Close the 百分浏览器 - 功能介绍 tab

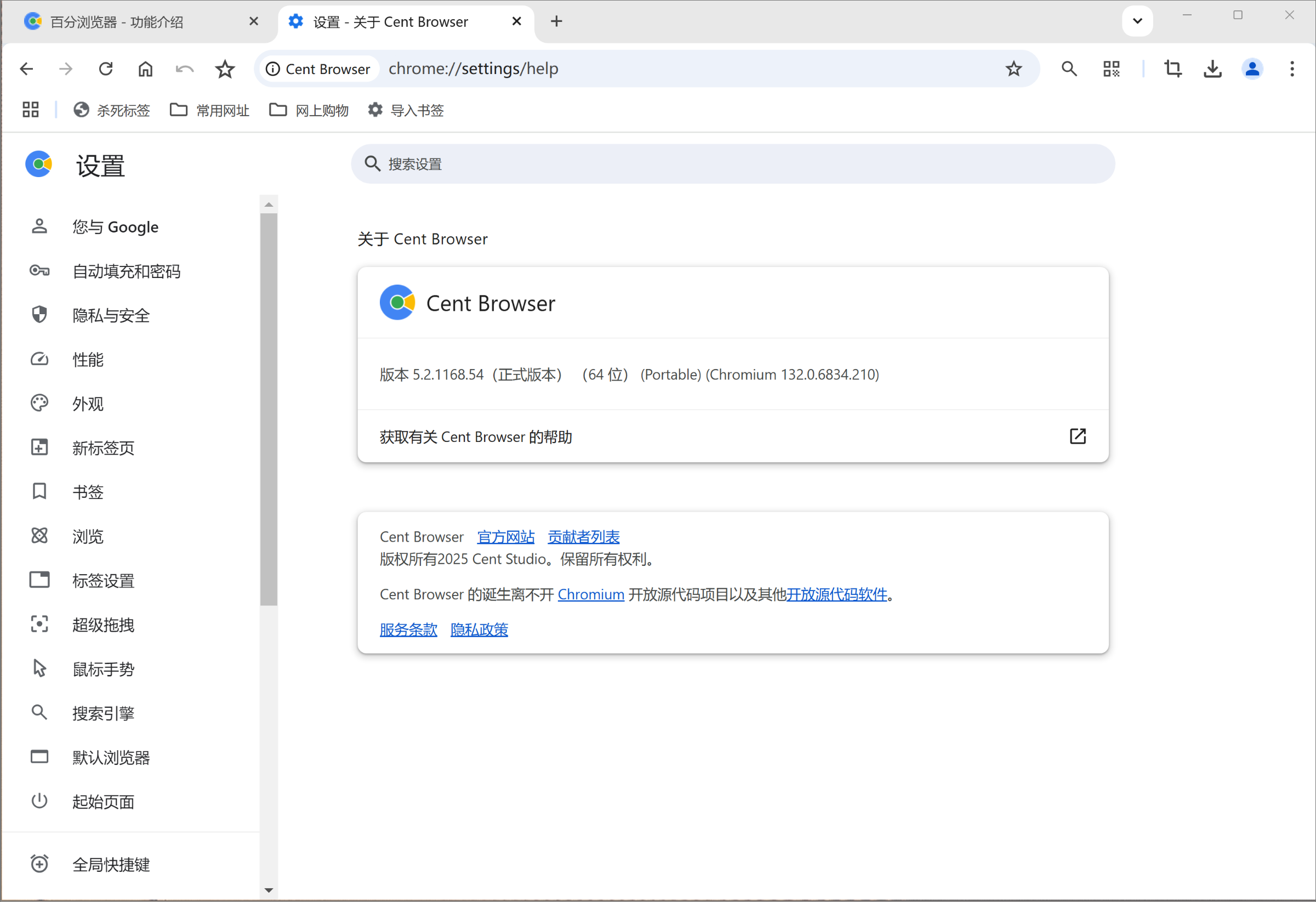pyautogui.click(x=254, y=21)
